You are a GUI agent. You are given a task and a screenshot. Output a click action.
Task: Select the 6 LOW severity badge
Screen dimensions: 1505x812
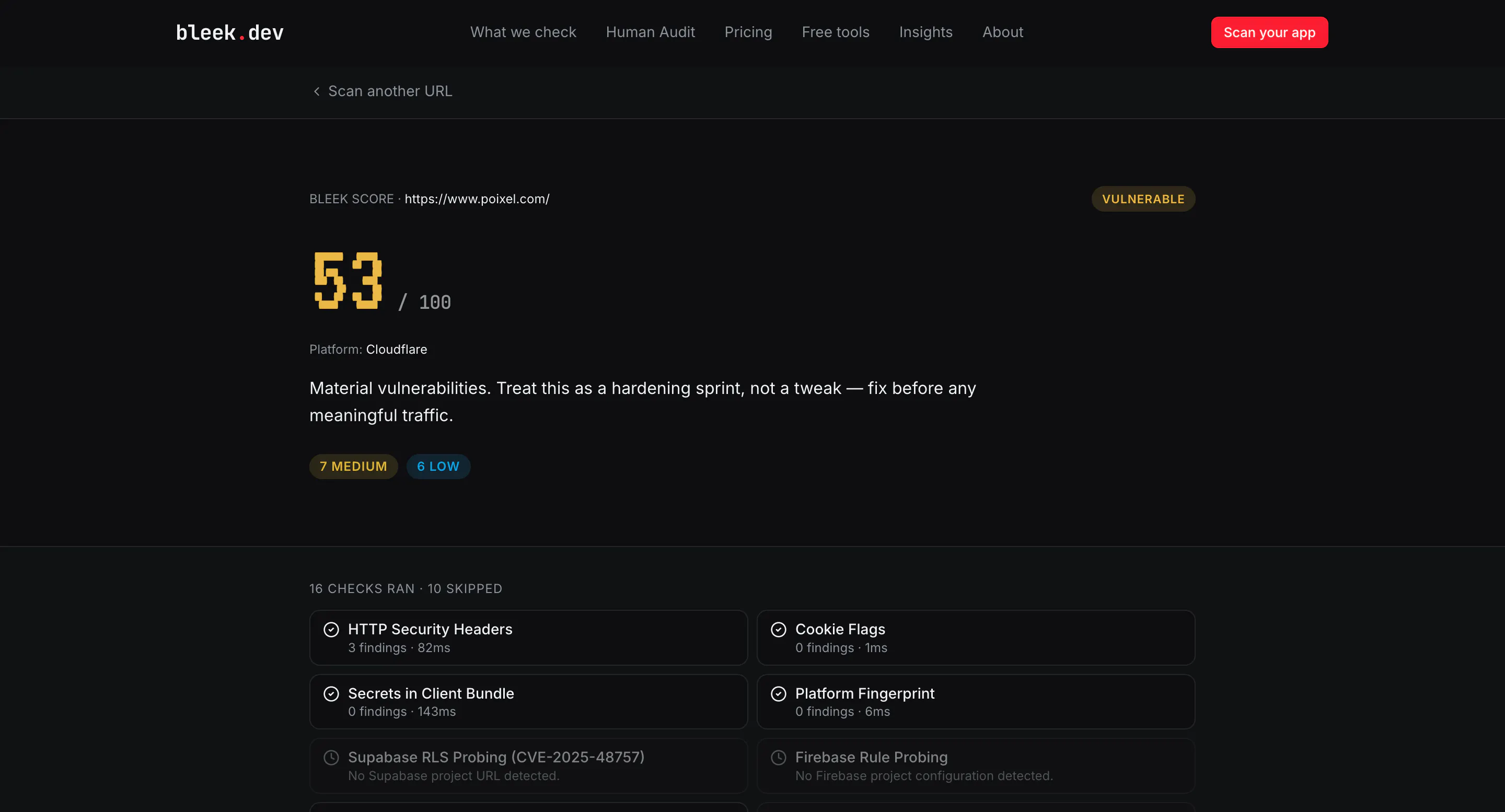[438, 466]
